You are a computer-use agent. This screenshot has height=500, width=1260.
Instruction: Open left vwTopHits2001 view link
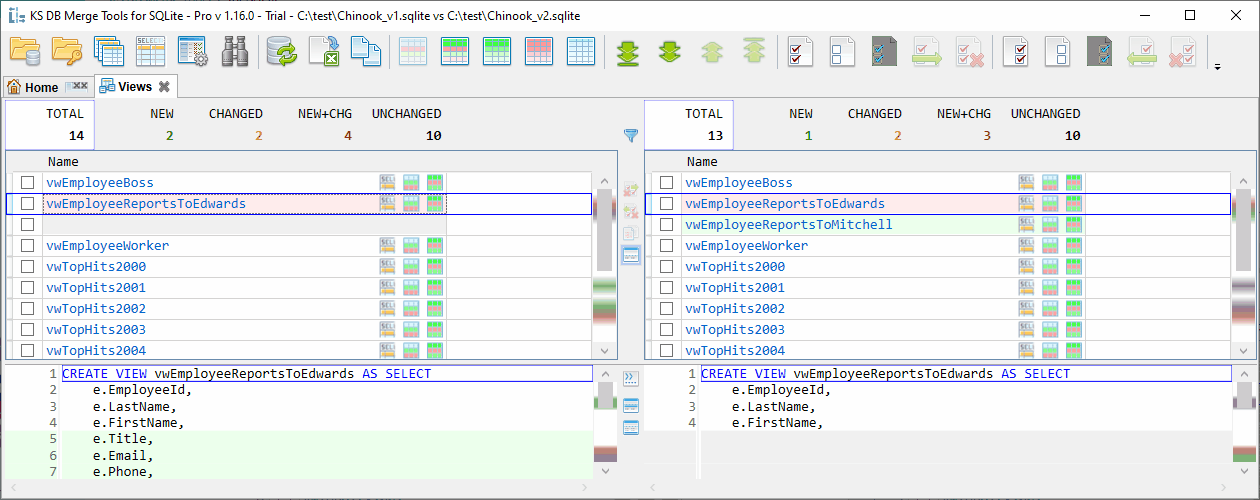click(x=96, y=287)
